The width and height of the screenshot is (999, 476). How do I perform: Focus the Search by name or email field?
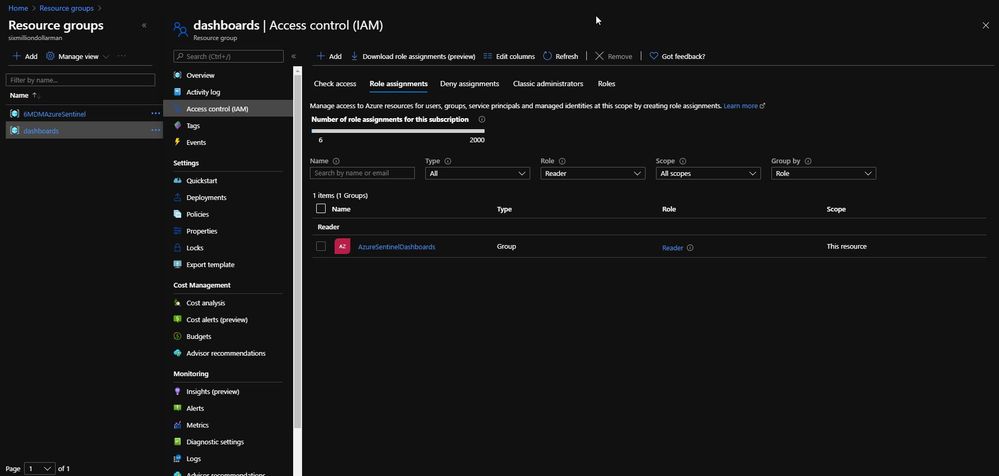point(362,173)
